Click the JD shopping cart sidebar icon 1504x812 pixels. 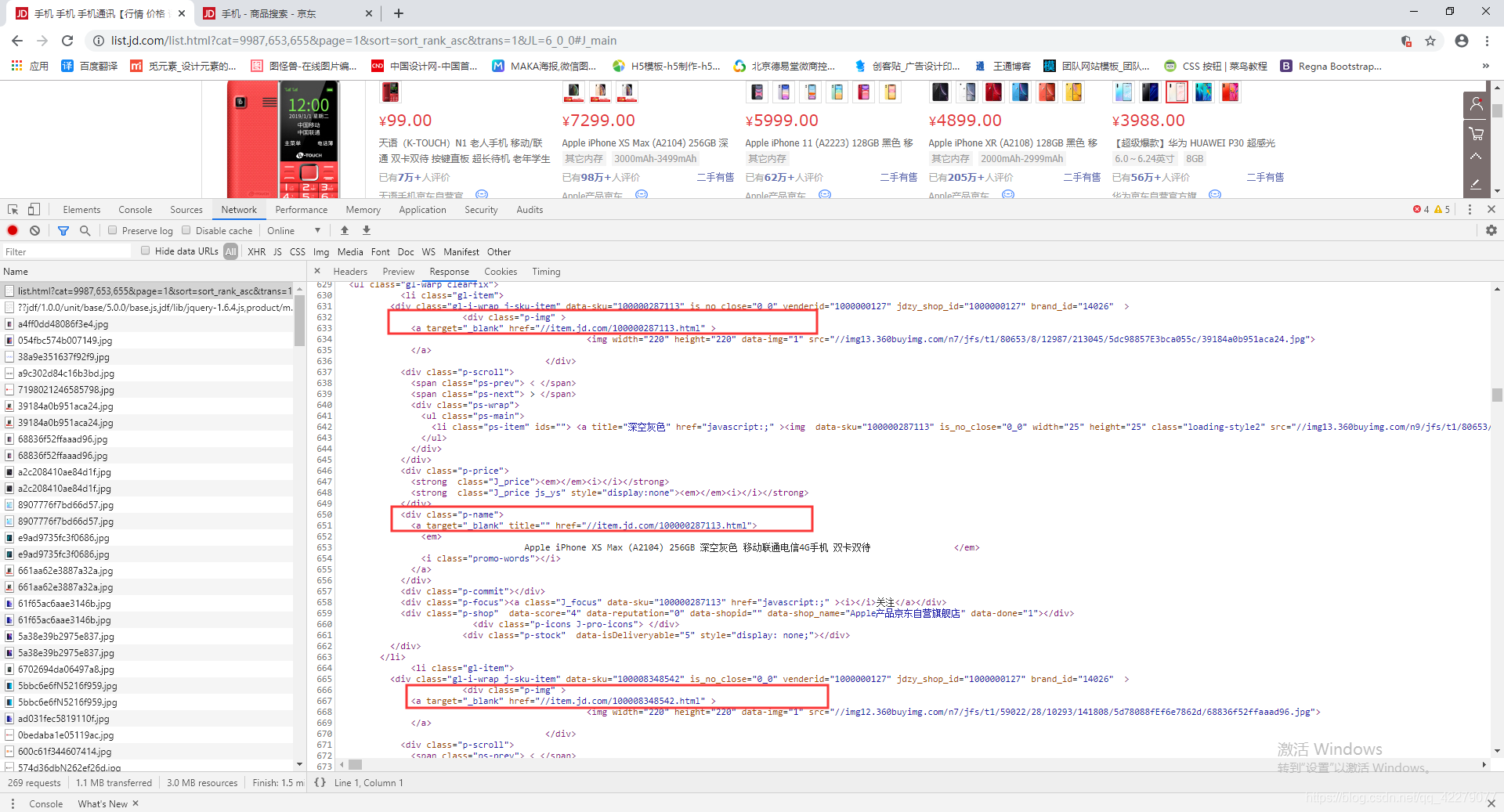1476,133
